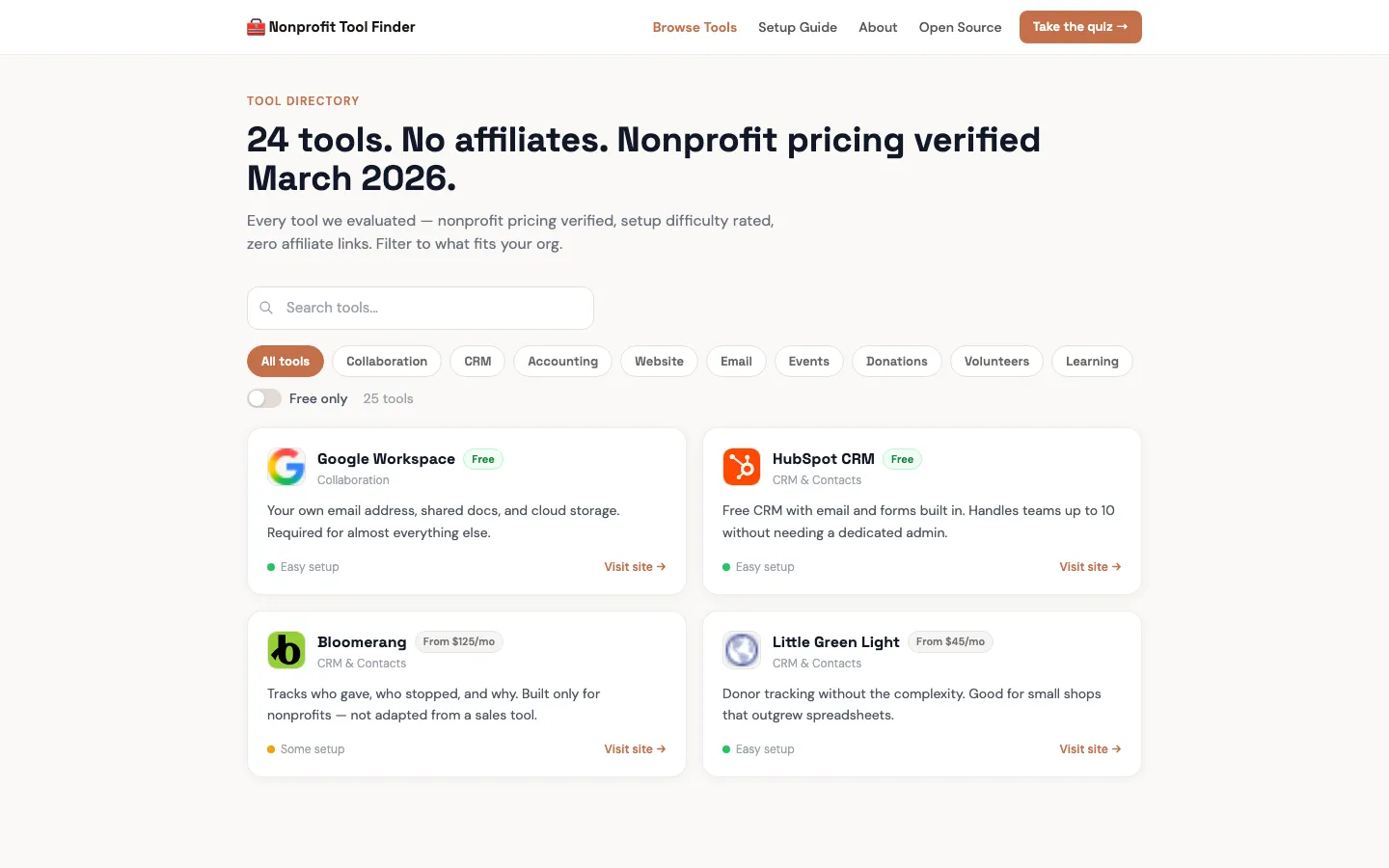Image resolution: width=1389 pixels, height=868 pixels.
Task: Enable the Free only toggle
Action: click(x=263, y=398)
